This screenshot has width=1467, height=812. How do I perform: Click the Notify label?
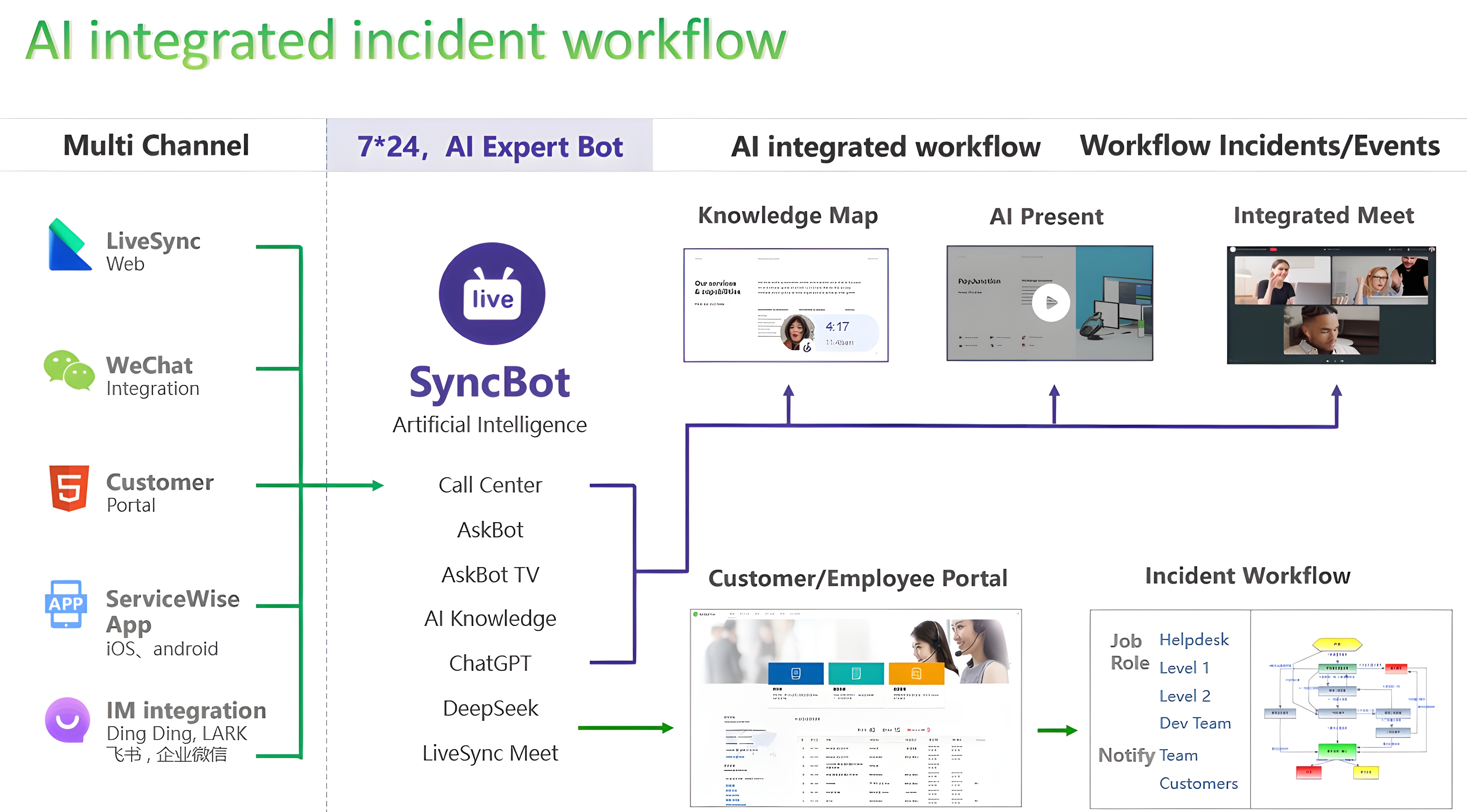1127,756
